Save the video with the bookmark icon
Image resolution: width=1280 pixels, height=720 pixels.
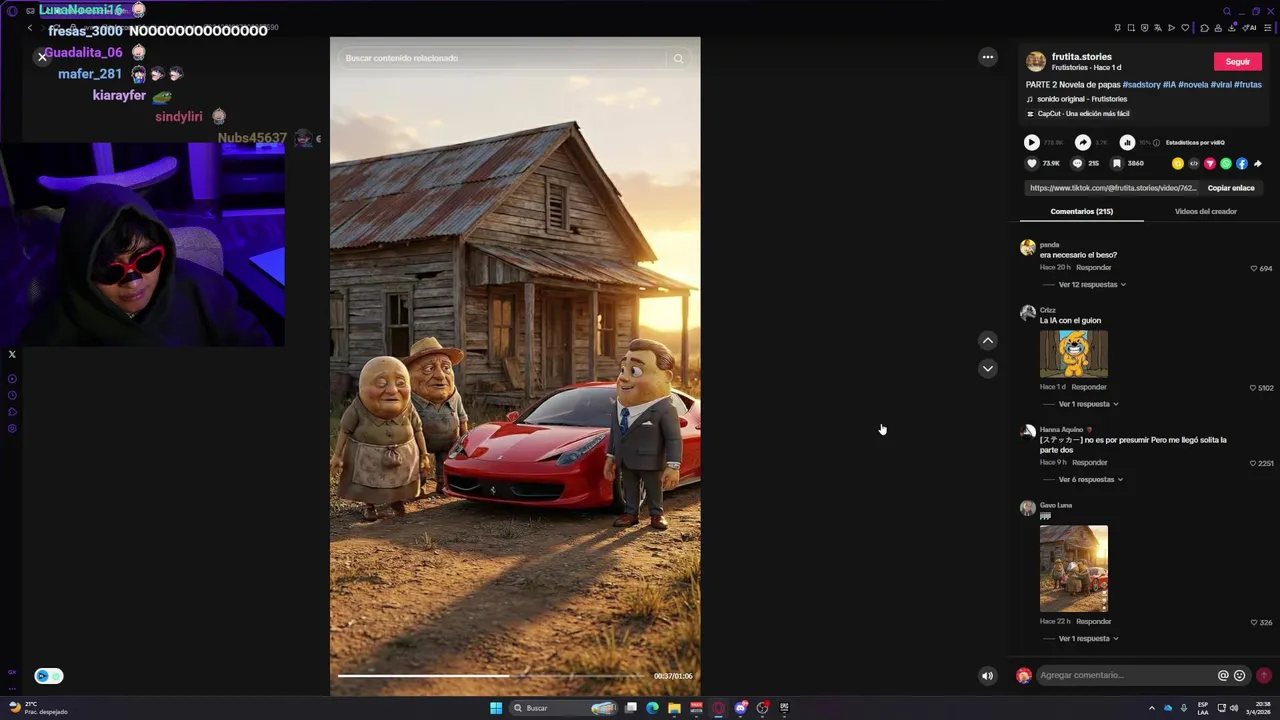tap(1117, 163)
